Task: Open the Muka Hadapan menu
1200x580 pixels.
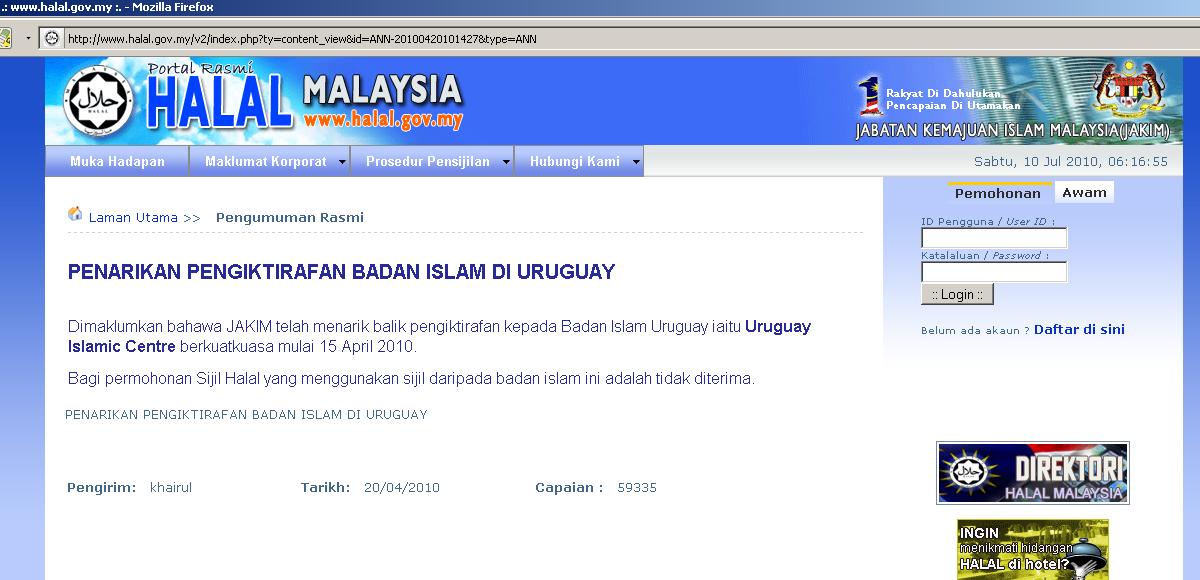Action: (x=117, y=161)
